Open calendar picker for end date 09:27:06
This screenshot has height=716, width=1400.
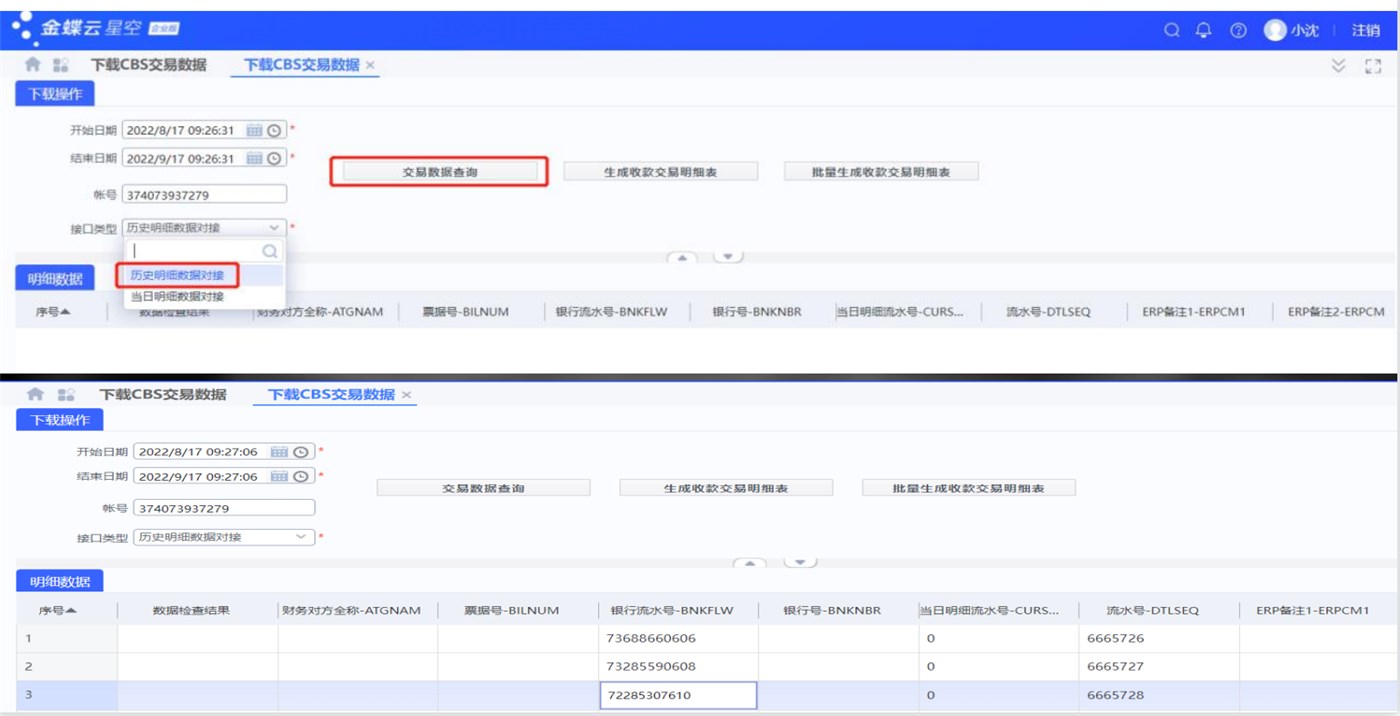279,477
